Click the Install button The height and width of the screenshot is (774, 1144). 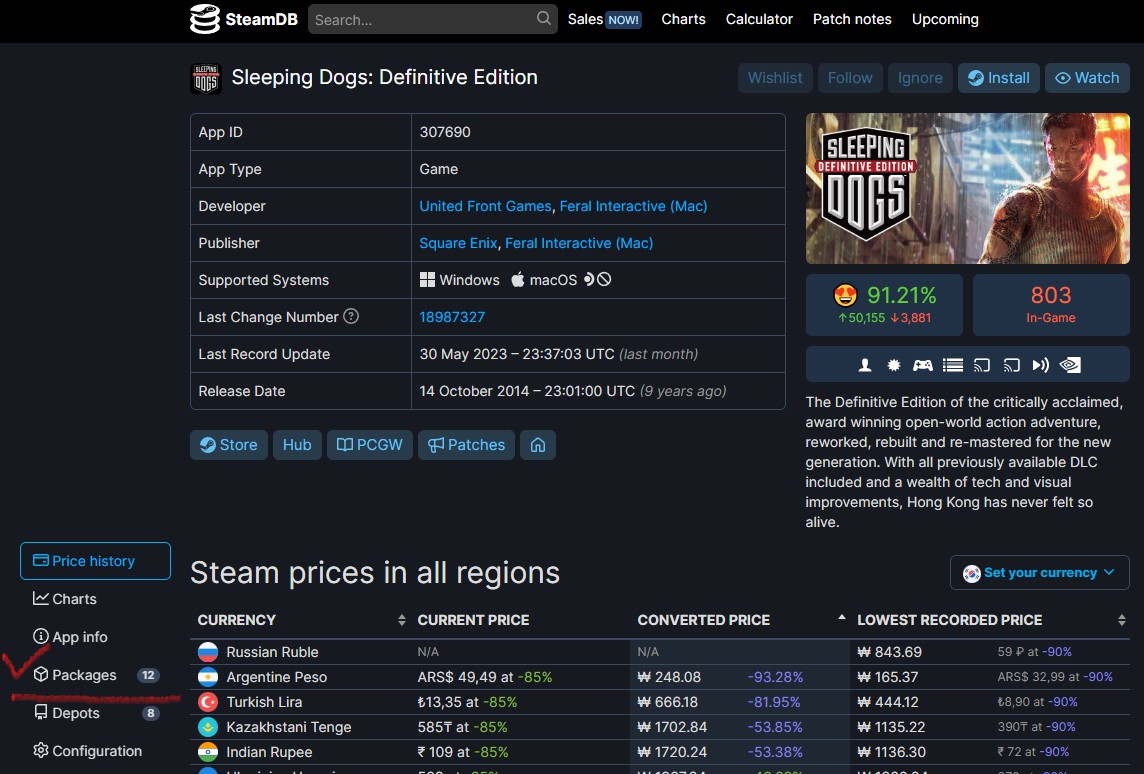click(999, 78)
